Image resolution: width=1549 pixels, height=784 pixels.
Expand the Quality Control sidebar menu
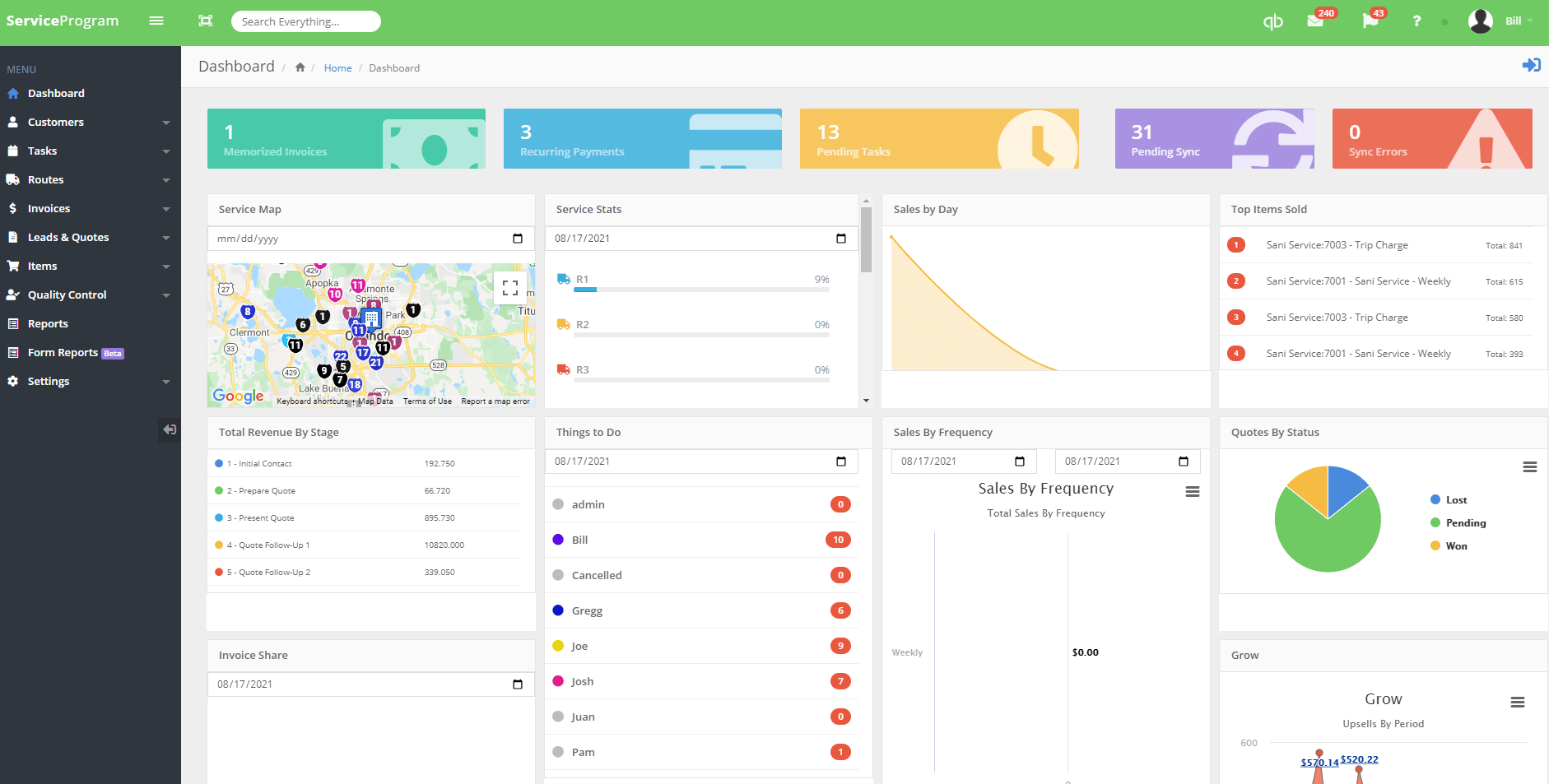(x=91, y=295)
